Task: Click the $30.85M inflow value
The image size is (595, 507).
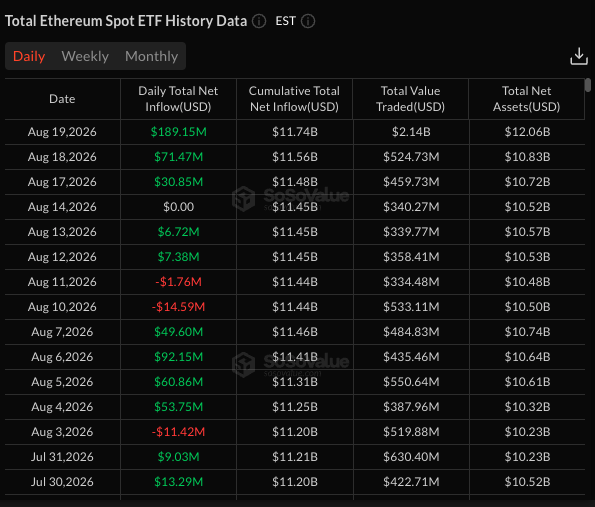Action: [x=178, y=182]
